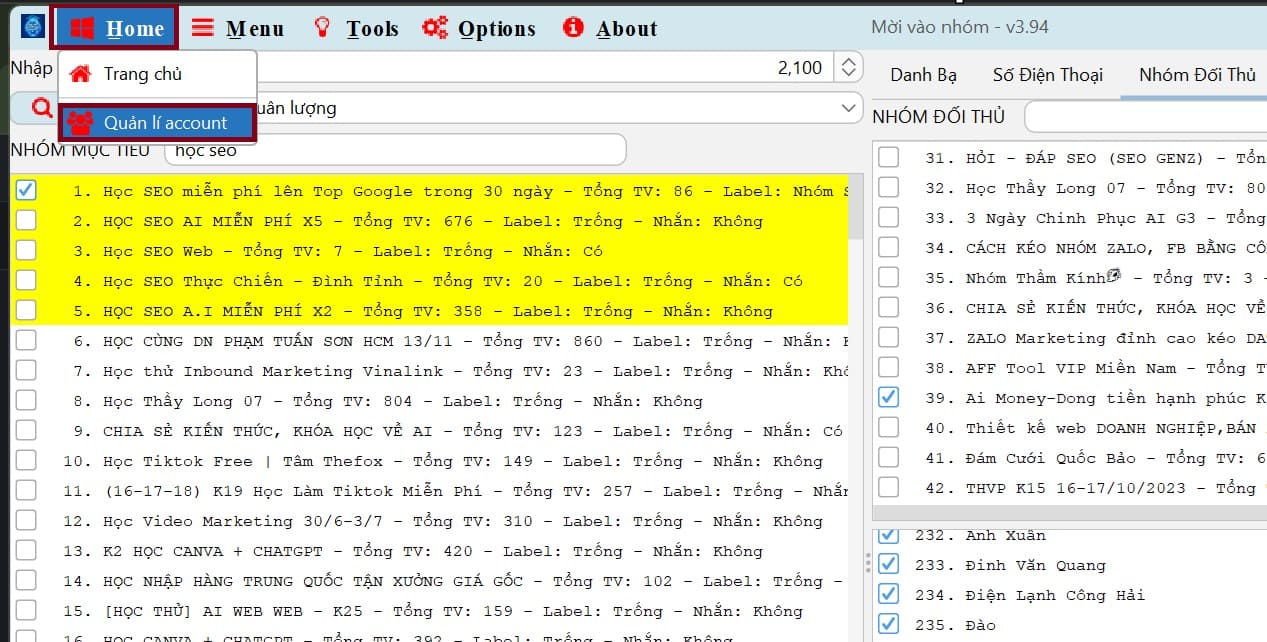The image size is (1267, 642).
Task: Check group 8 Học Thầy Long 07 in target list
Action: (x=26, y=400)
